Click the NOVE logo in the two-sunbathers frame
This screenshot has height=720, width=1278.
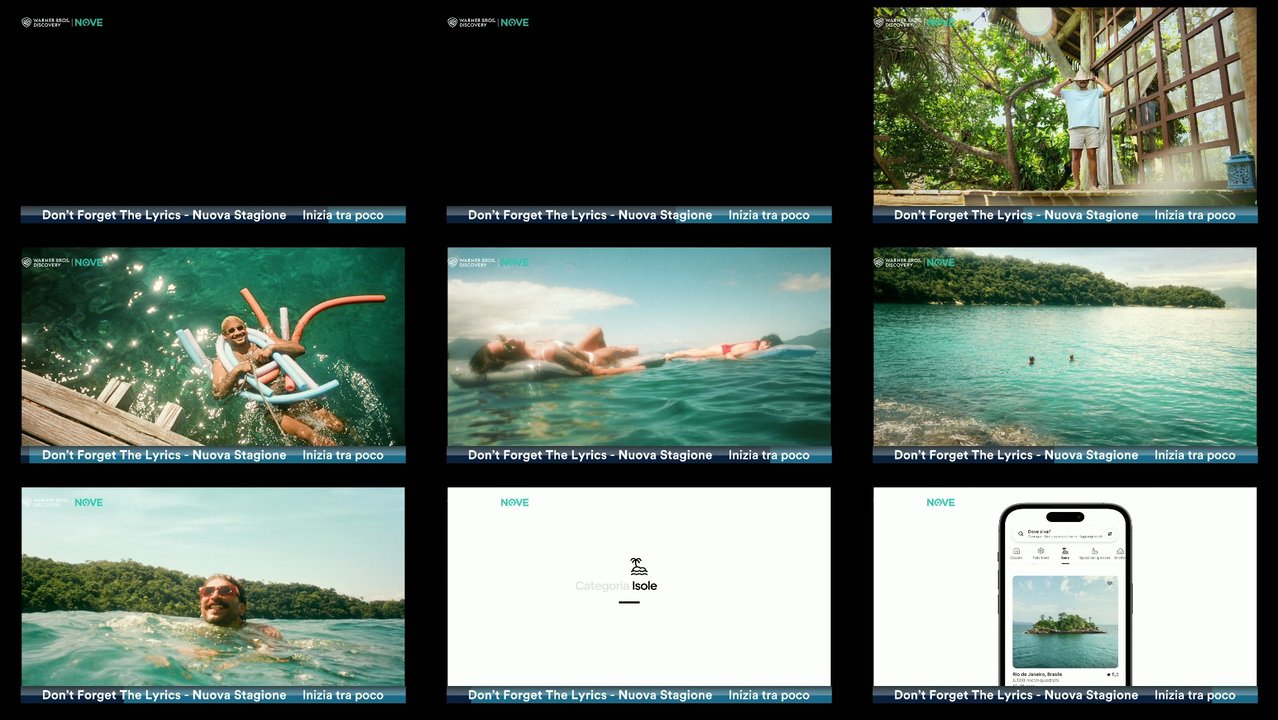point(514,262)
